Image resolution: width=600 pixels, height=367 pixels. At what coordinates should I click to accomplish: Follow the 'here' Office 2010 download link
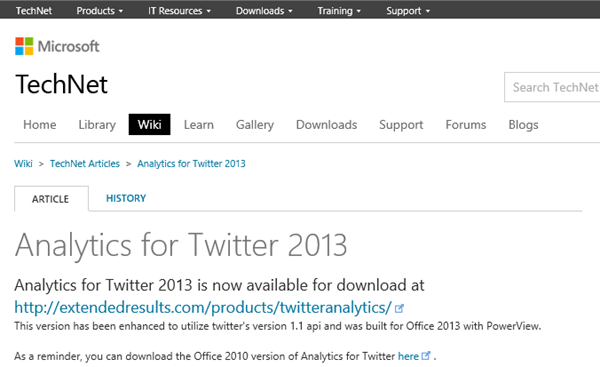pyautogui.click(x=408, y=356)
